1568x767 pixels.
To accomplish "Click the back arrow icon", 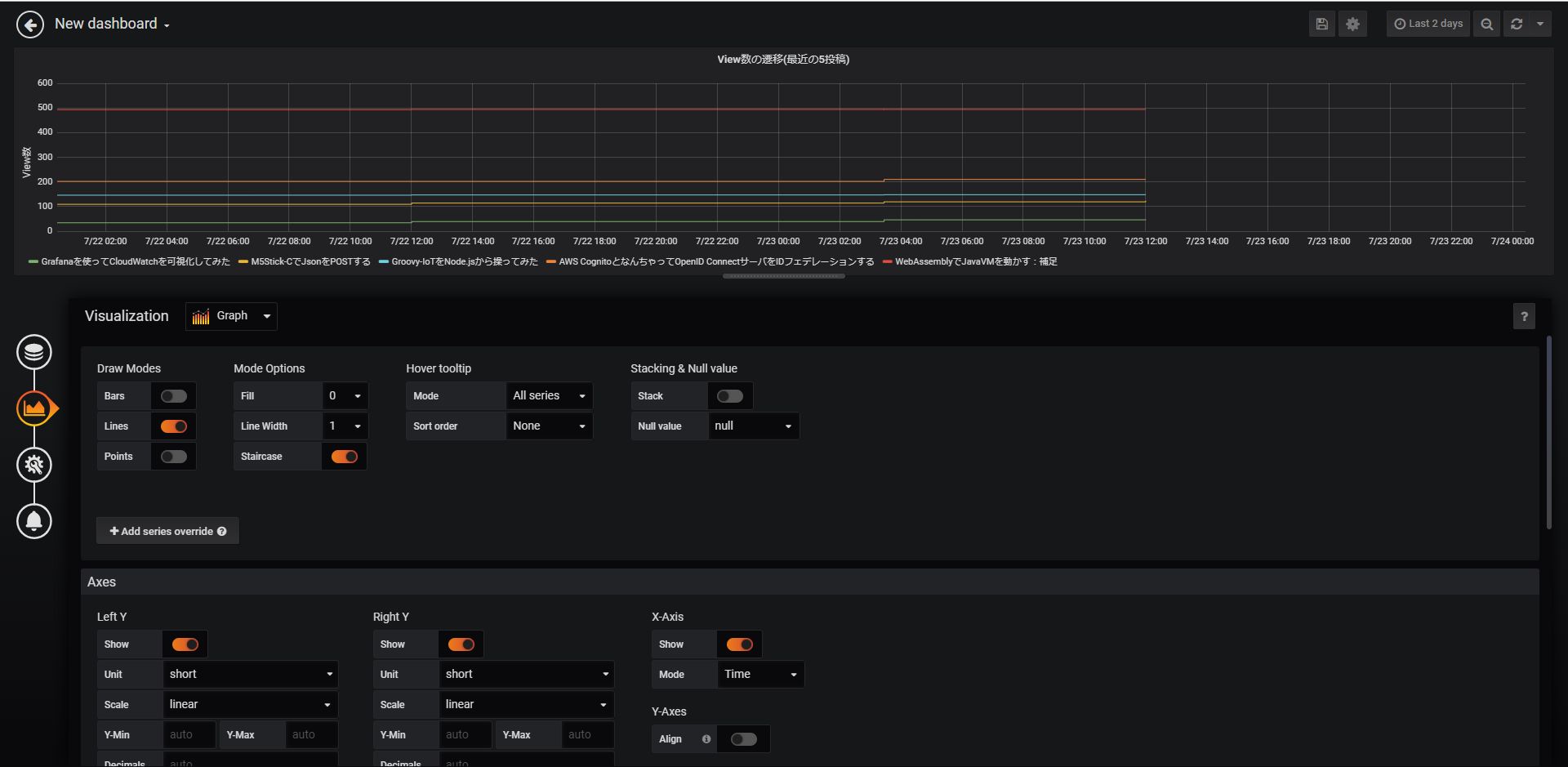I will (30, 25).
